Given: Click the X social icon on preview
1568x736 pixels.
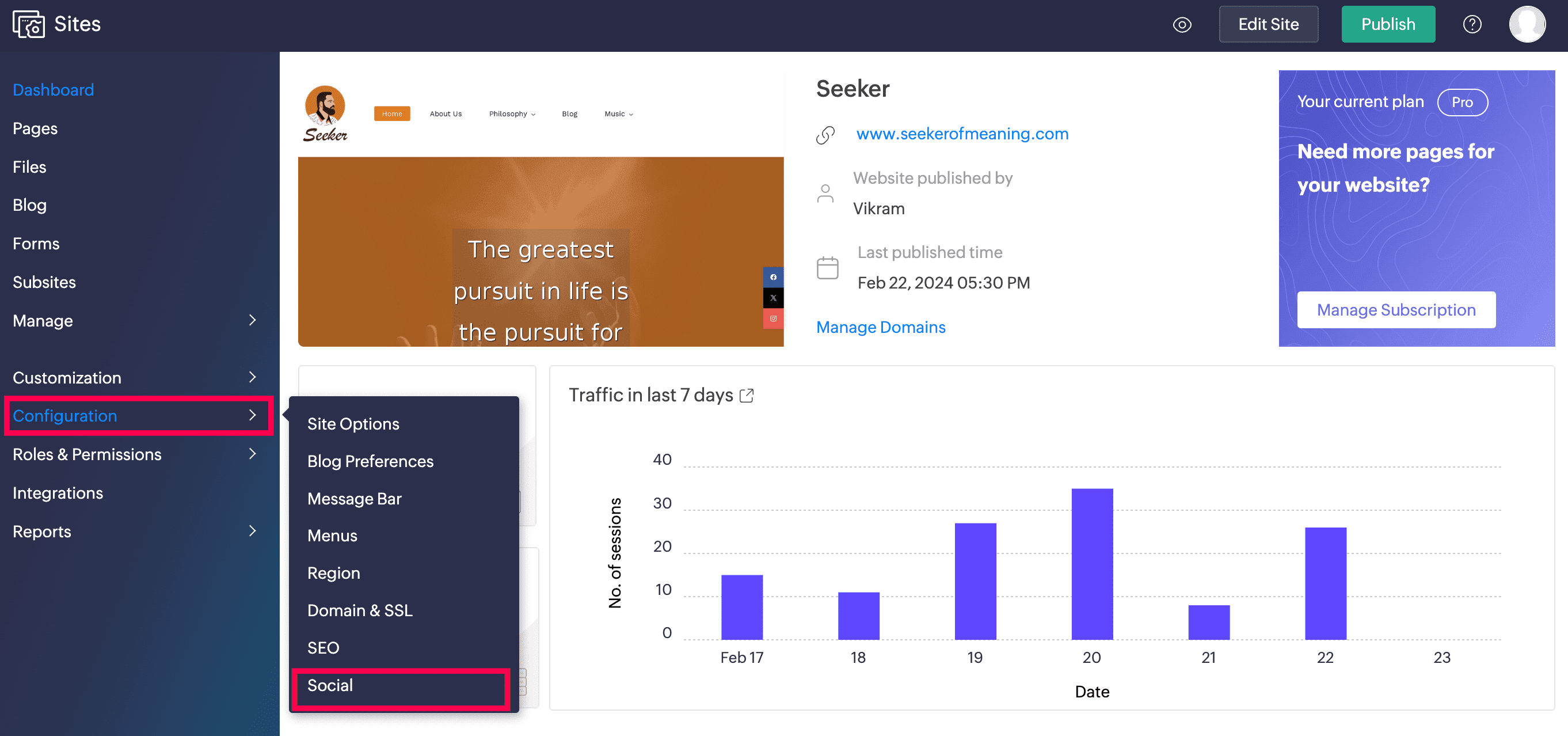Looking at the screenshot, I should click(x=773, y=298).
